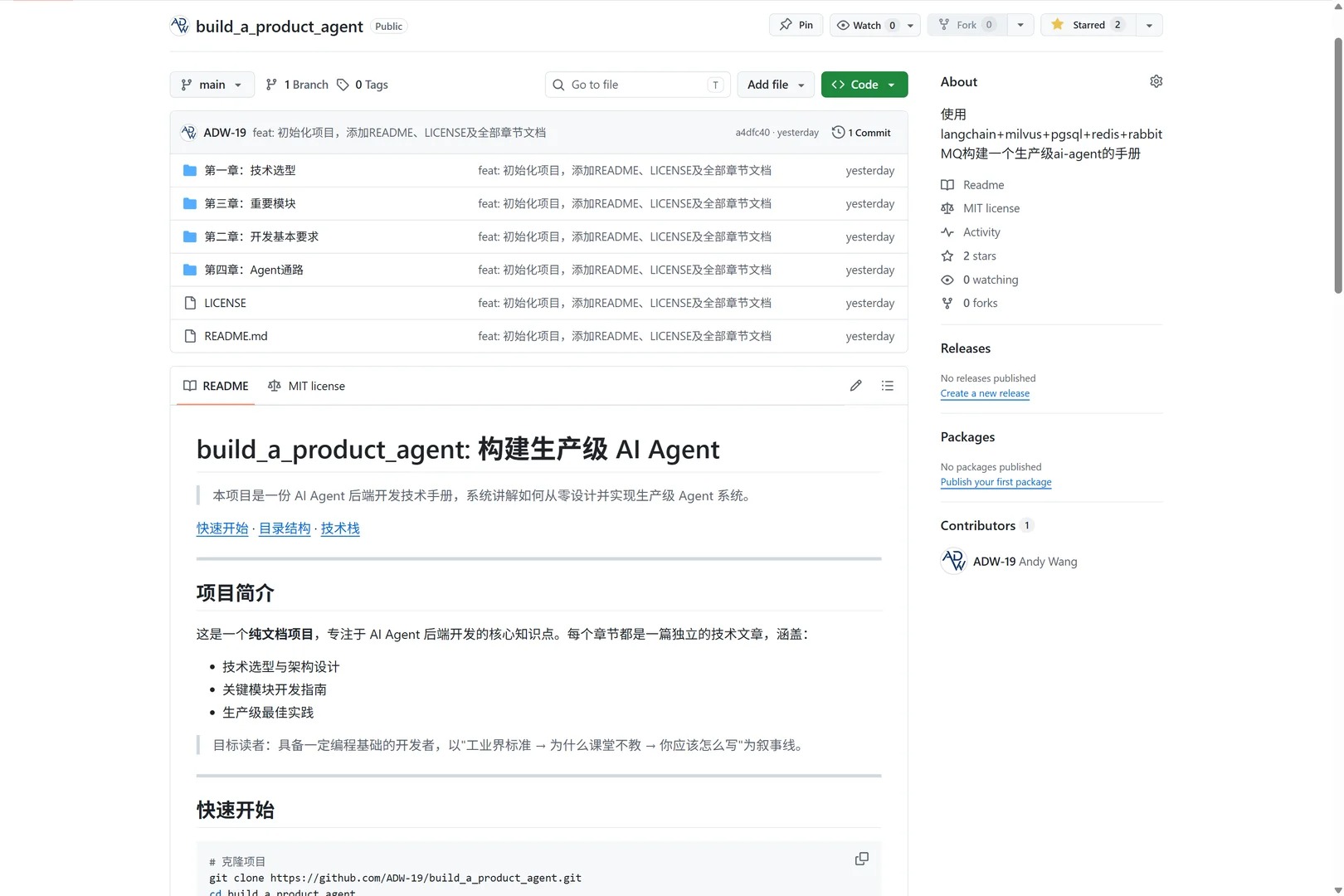Click the ADW-19 commit author avatar
Image resolution: width=1344 pixels, height=896 pixels.
(189, 133)
